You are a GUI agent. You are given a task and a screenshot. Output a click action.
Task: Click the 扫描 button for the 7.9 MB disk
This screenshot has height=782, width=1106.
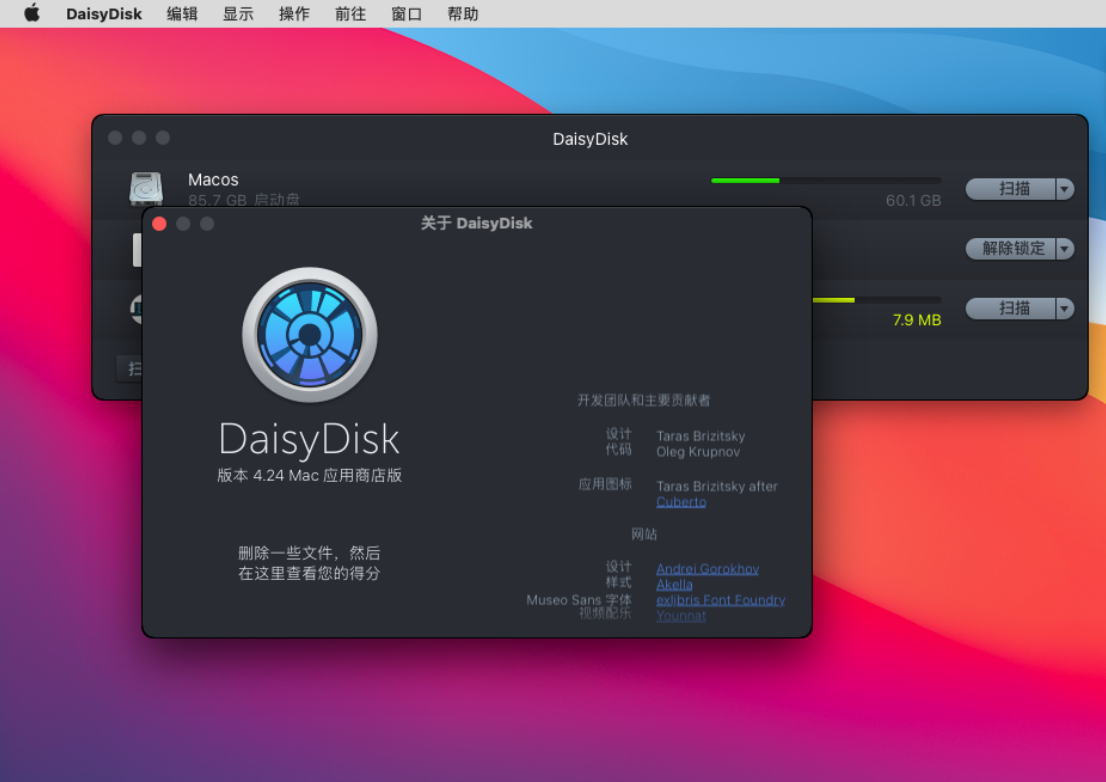pyautogui.click(x=1011, y=308)
